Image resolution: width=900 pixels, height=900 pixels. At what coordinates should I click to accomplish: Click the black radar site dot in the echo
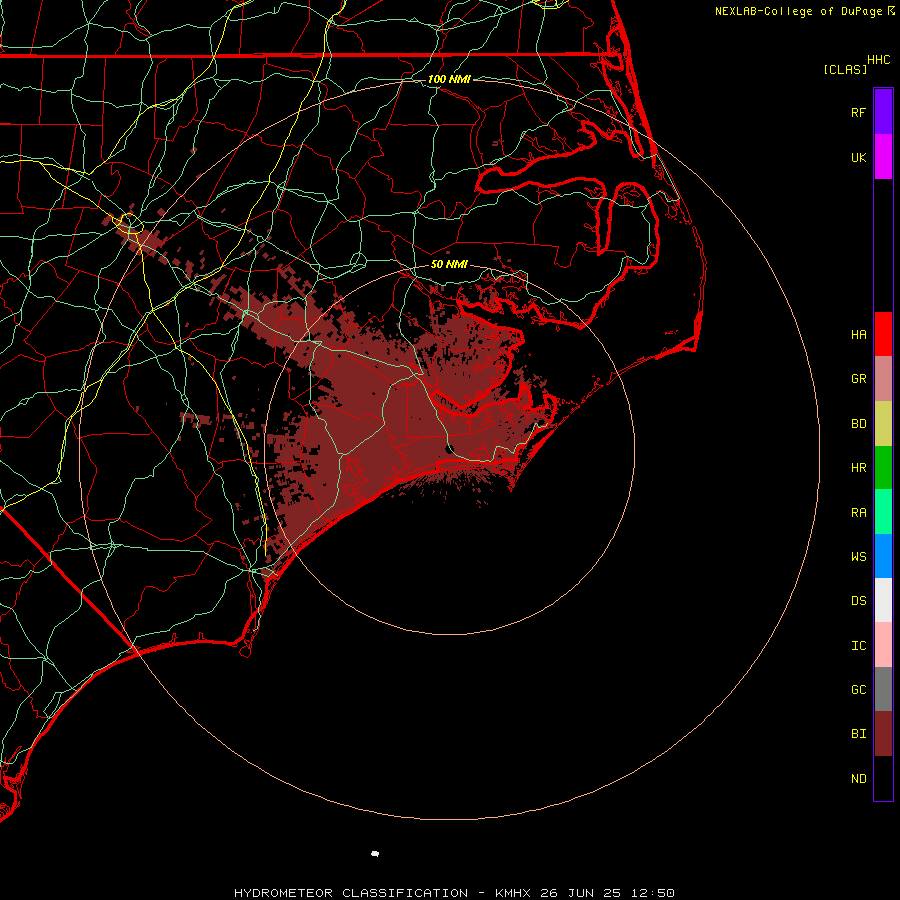(x=449, y=448)
